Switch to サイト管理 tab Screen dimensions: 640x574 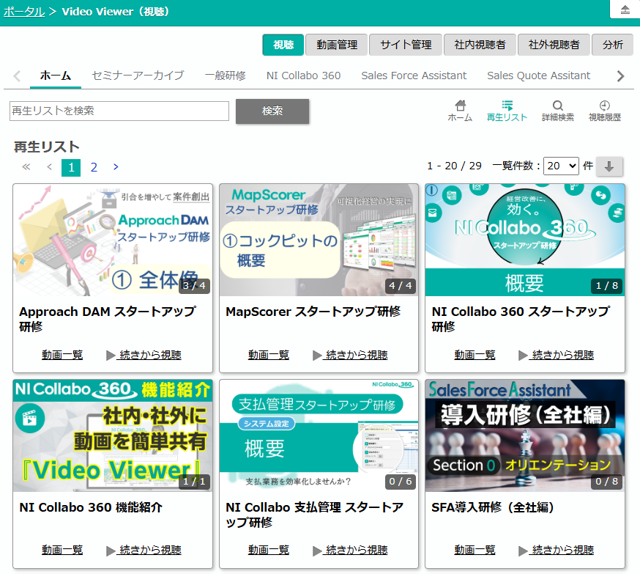406,44
